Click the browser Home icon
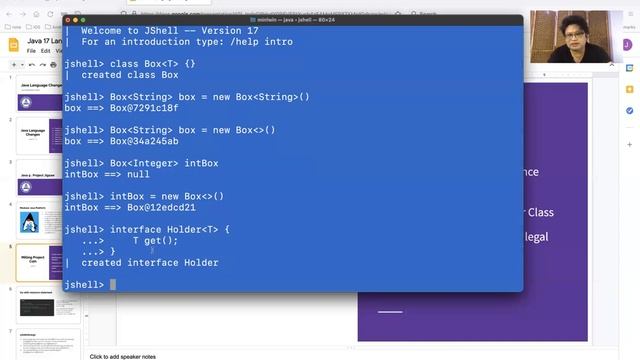 coord(36,14)
